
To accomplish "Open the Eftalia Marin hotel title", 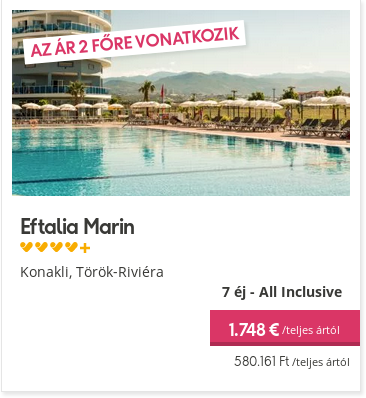I will [x=77, y=226].
